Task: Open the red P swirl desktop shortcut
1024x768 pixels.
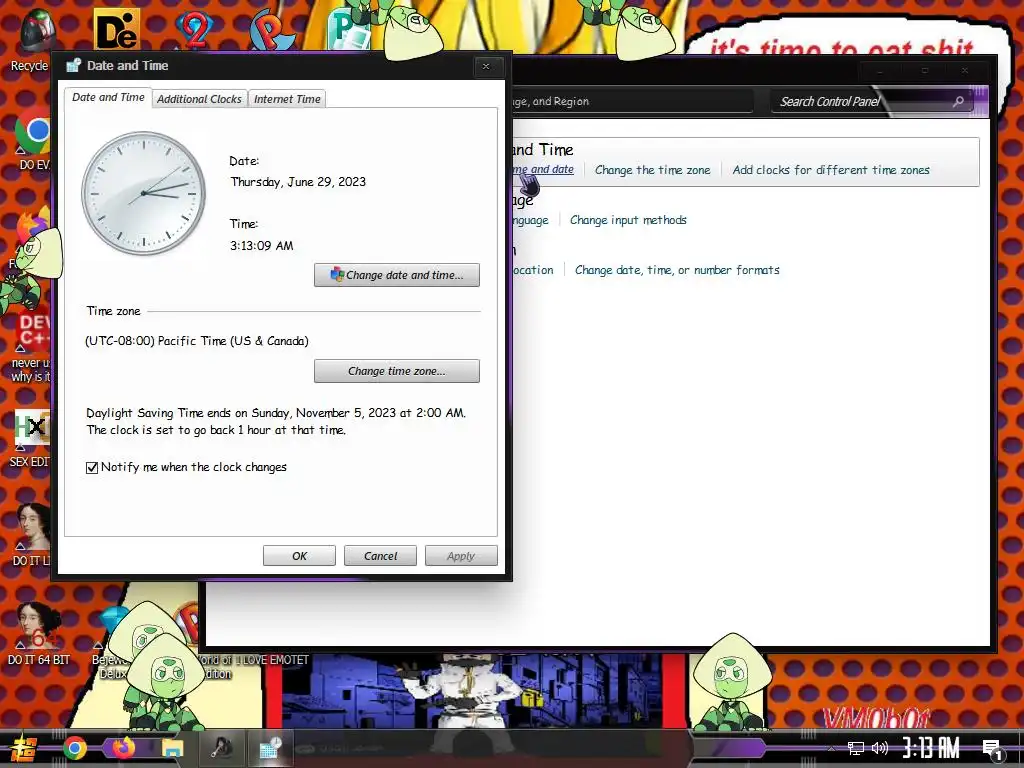Action: pos(273,29)
